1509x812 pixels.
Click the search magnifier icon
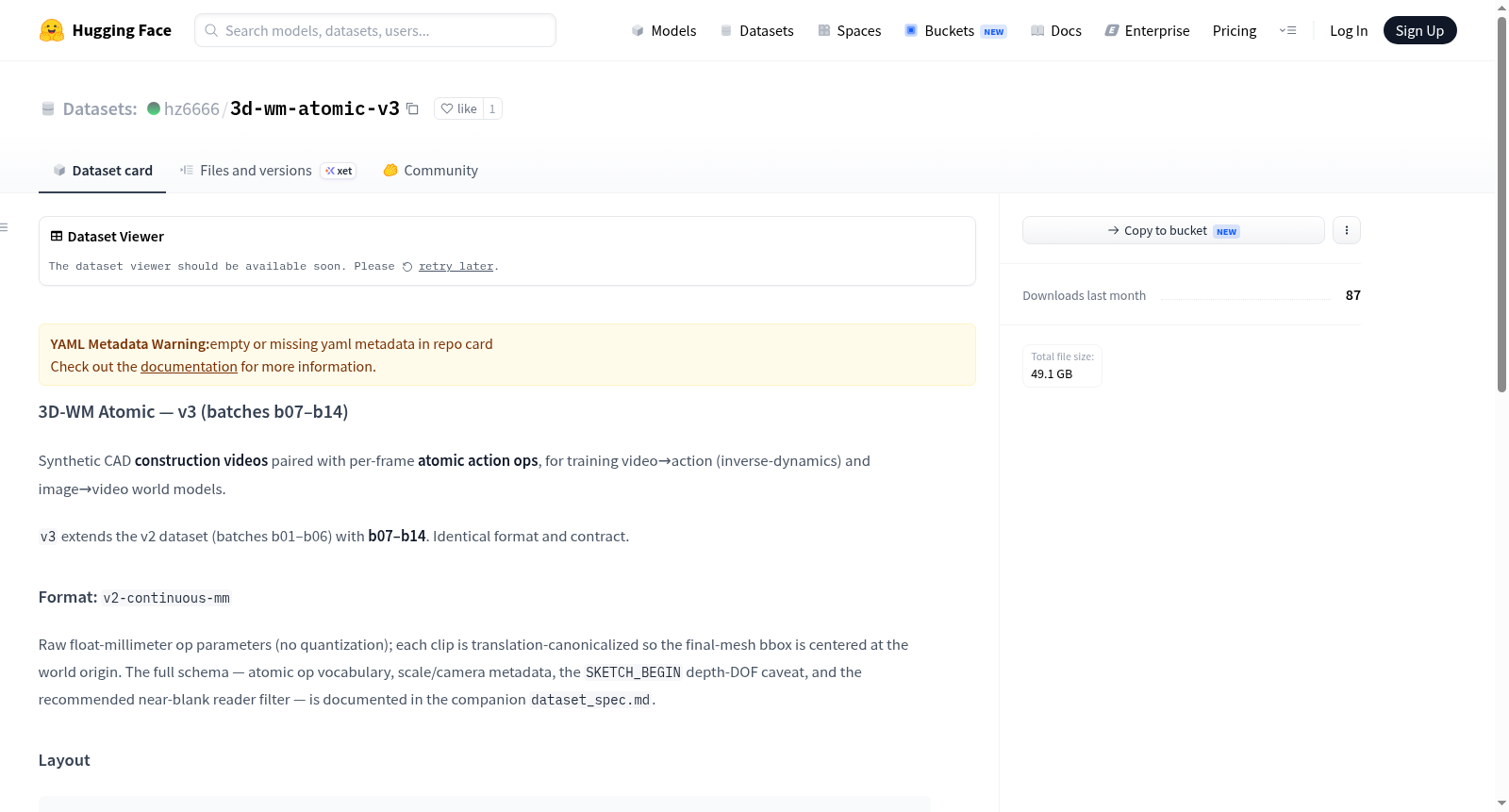(212, 30)
